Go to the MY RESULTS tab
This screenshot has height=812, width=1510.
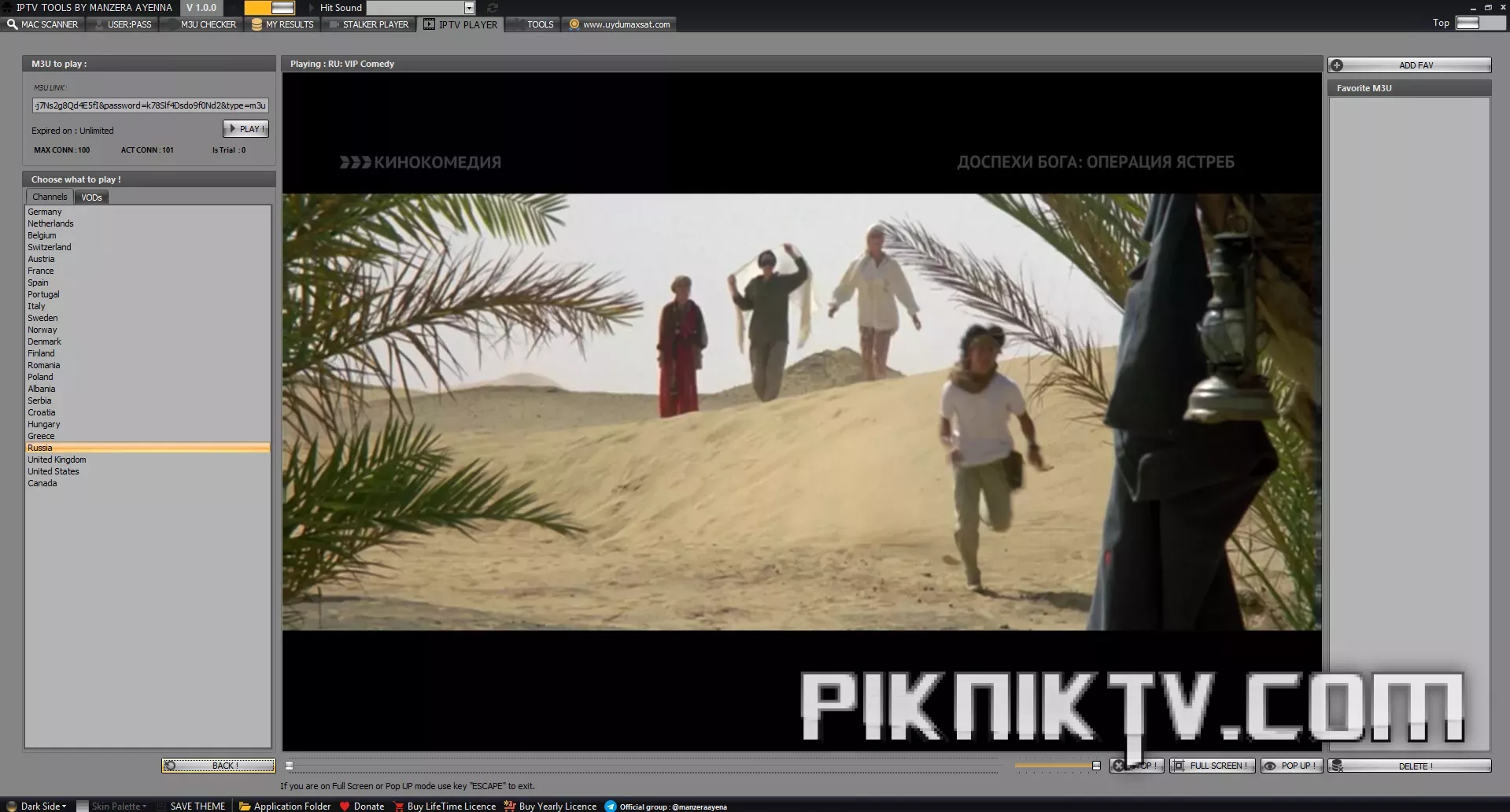point(282,24)
